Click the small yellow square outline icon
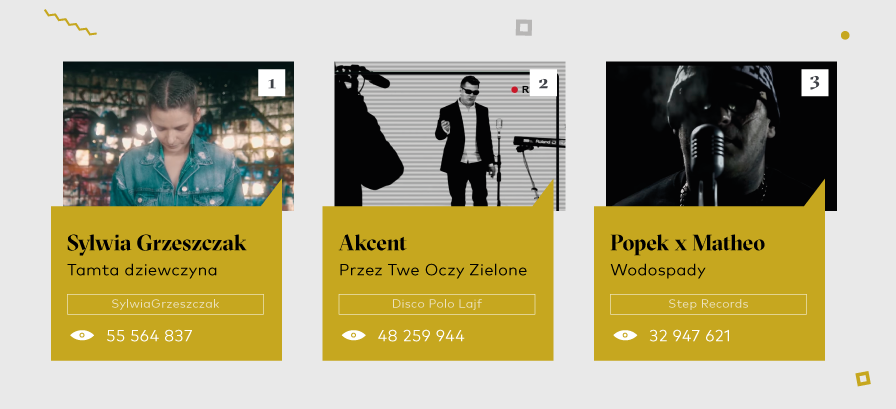This screenshot has width=896, height=409. pyautogui.click(x=863, y=378)
